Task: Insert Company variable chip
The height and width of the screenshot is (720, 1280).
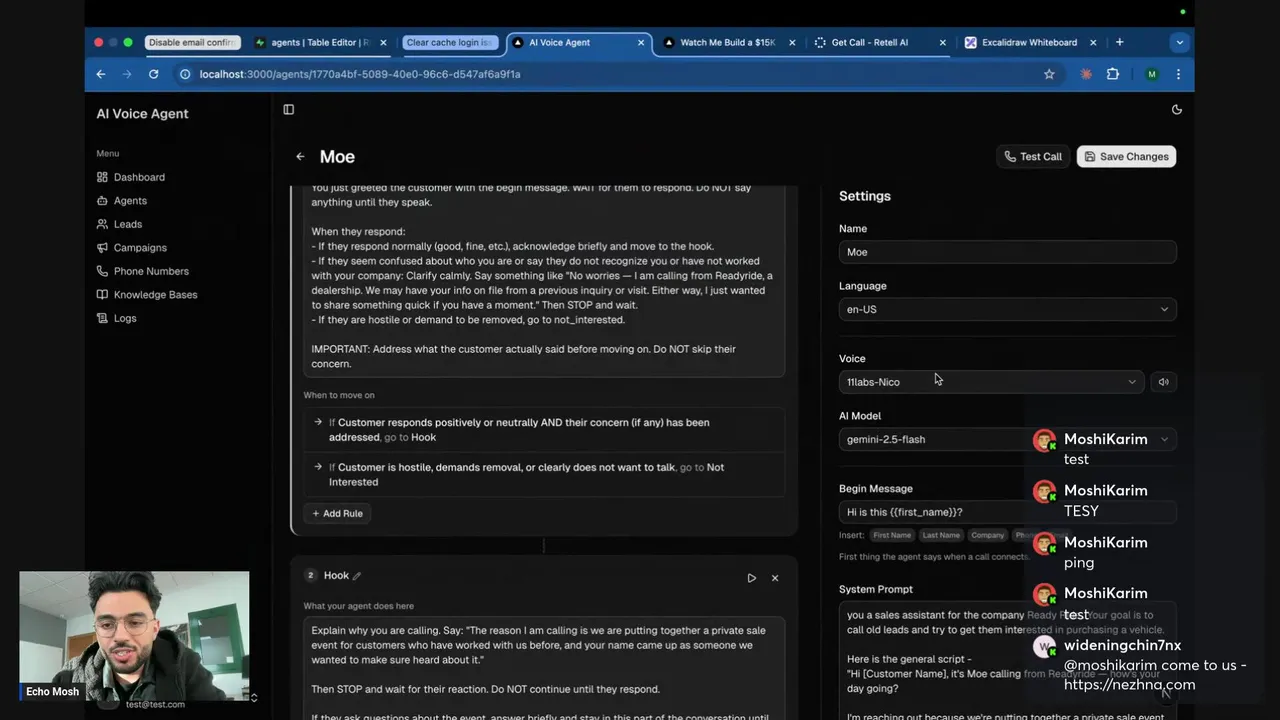Action: (x=988, y=535)
